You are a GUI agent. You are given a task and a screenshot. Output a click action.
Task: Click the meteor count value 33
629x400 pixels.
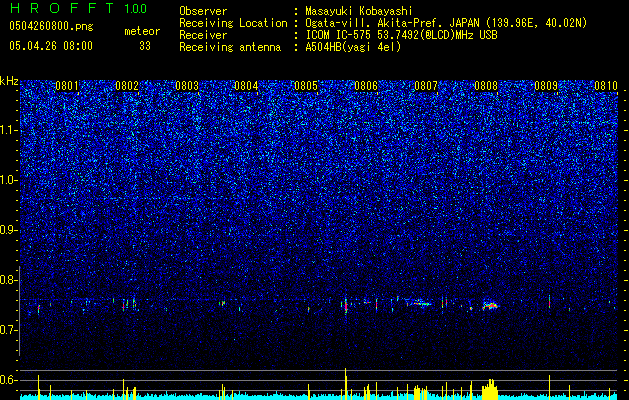145,46
